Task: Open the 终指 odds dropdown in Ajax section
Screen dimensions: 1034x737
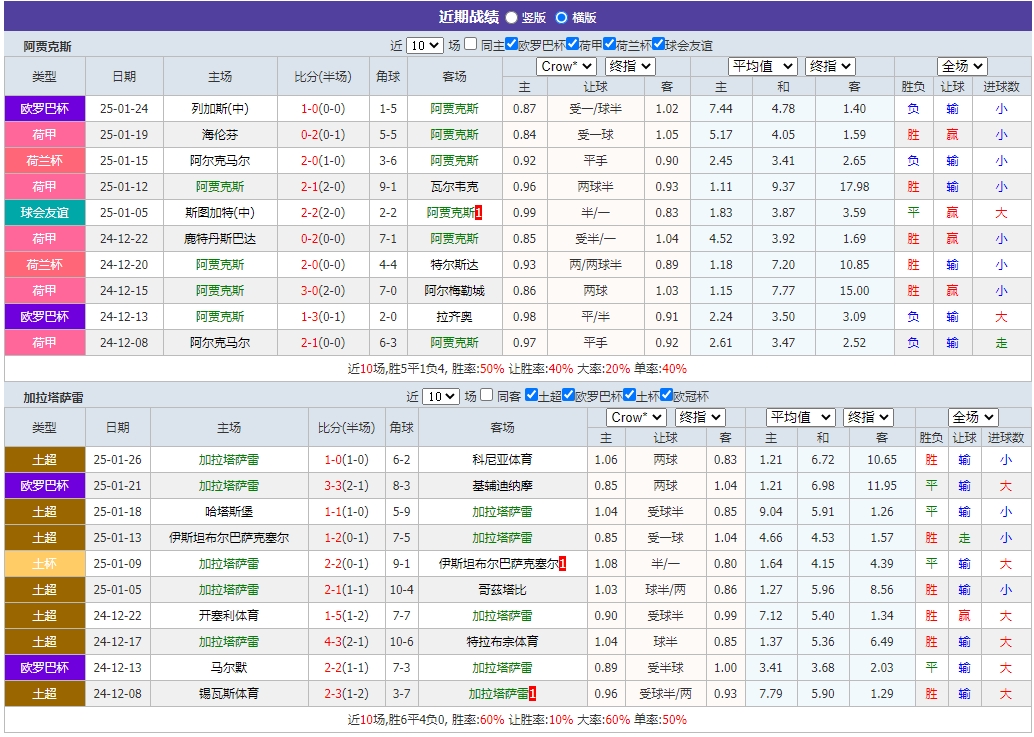Action: 630,65
